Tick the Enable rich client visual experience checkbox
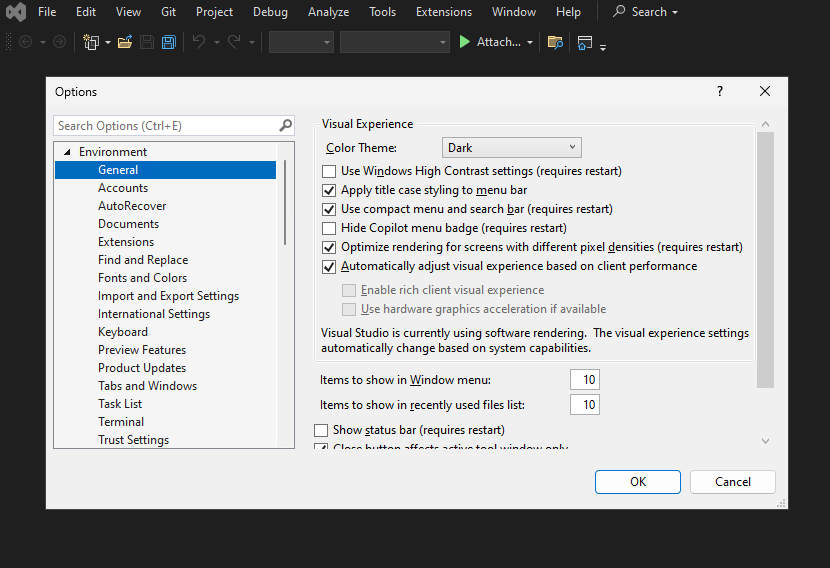The height and width of the screenshot is (568, 830). pyautogui.click(x=349, y=290)
